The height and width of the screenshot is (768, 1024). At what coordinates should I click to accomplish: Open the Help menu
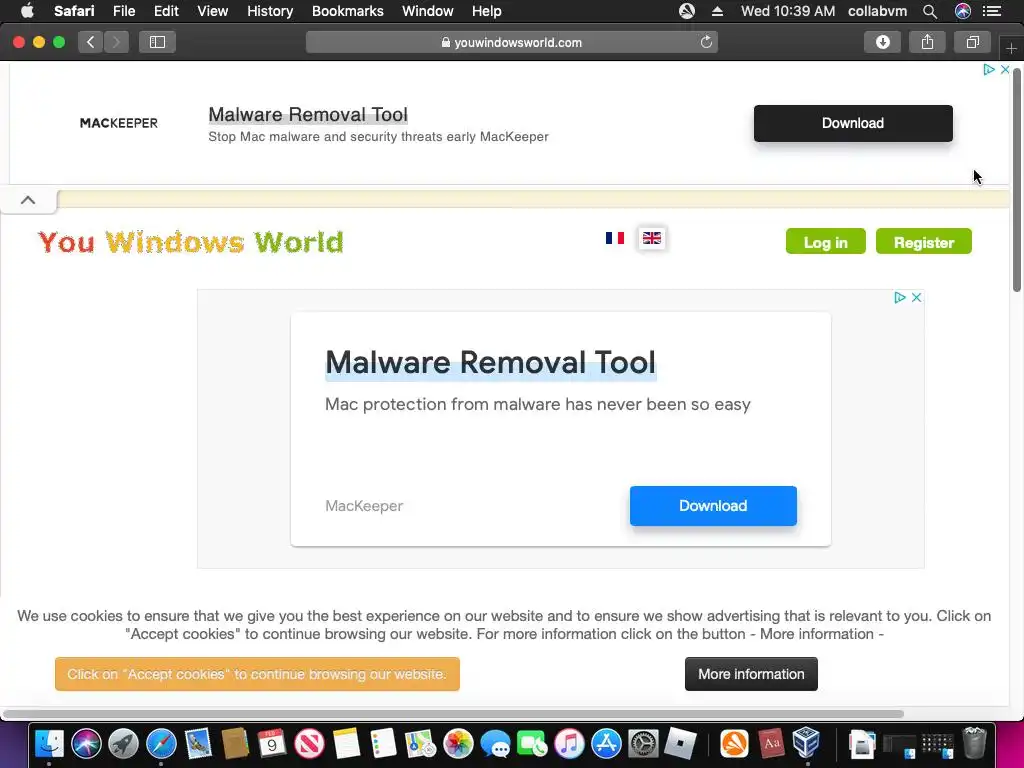pos(487,11)
